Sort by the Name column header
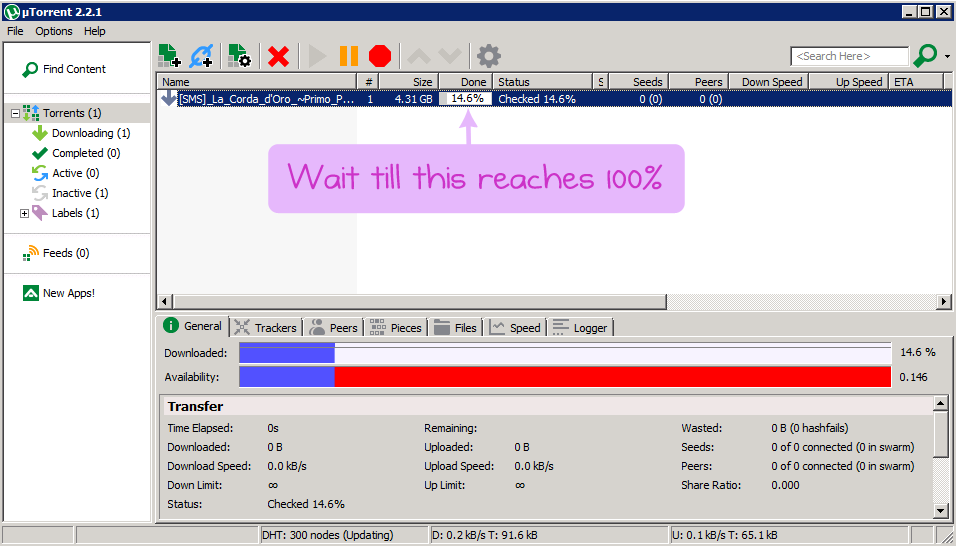The height and width of the screenshot is (546, 956). click(x=257, y=82)
